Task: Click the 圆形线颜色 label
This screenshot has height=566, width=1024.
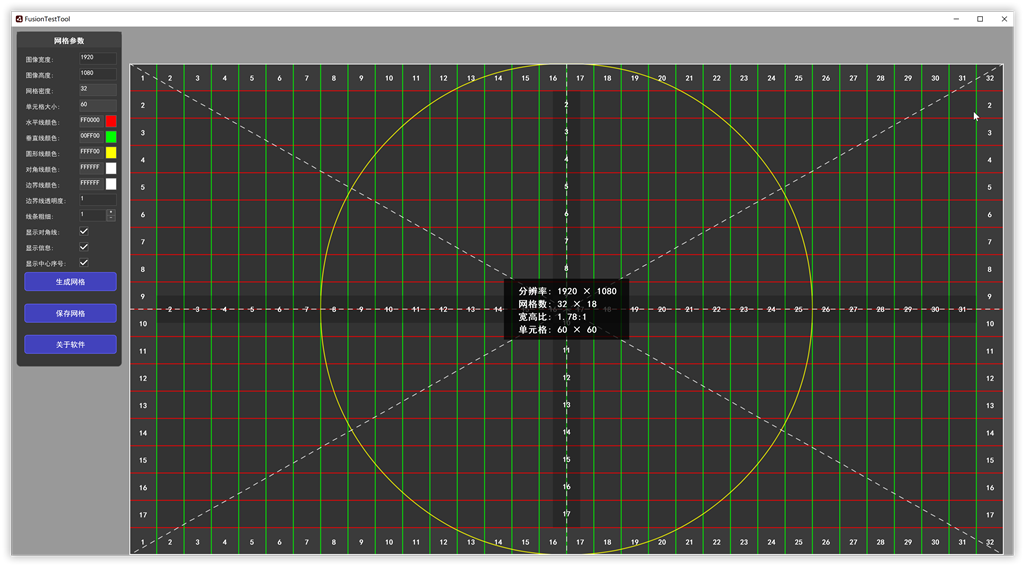Action: tap(42, 154)
